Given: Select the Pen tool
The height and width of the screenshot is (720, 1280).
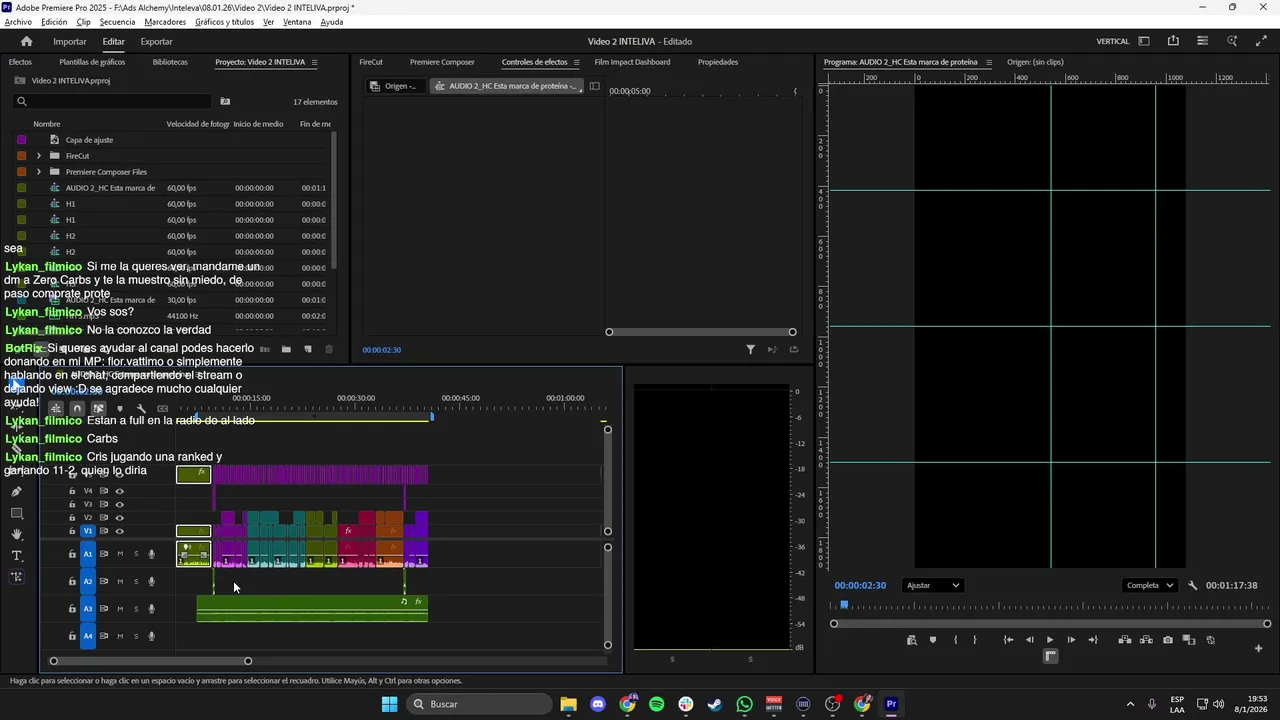Looking at the screenshot, I should (x=16, y=492).
